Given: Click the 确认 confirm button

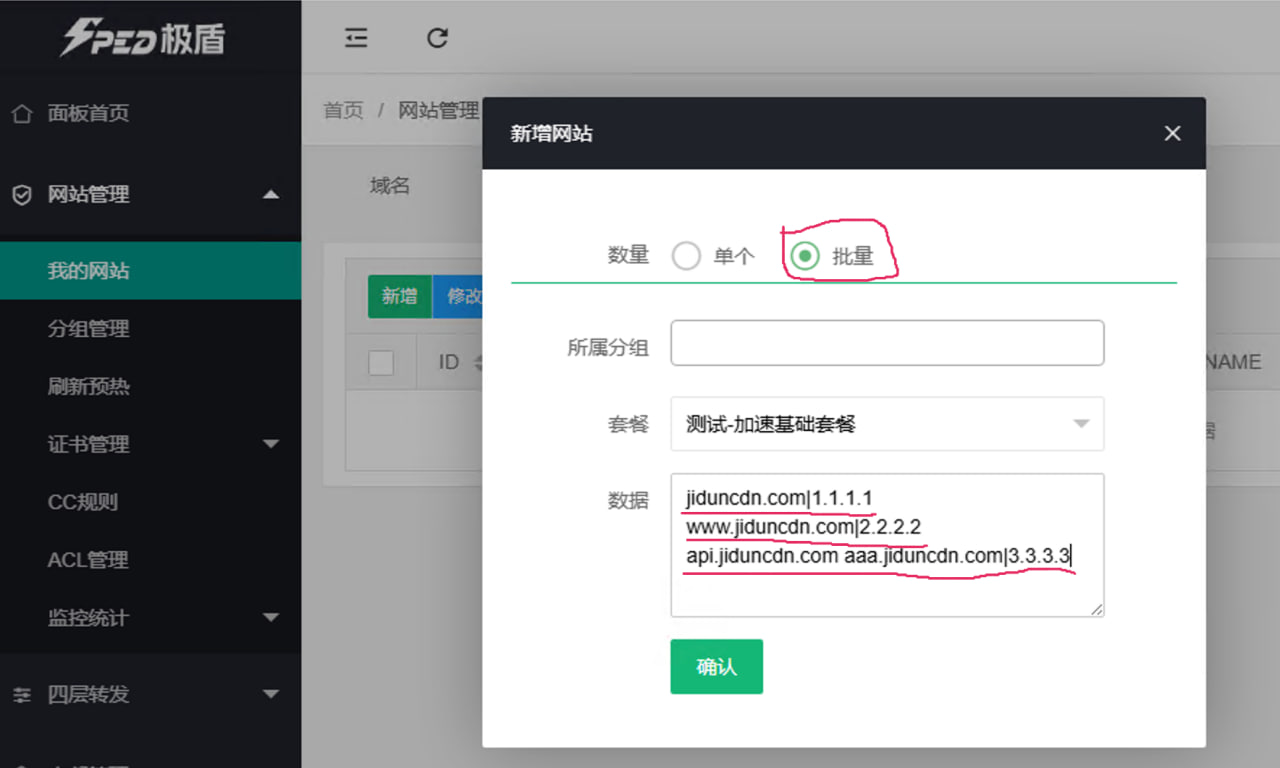Looking at the screenshot, I should coord(716,666).
